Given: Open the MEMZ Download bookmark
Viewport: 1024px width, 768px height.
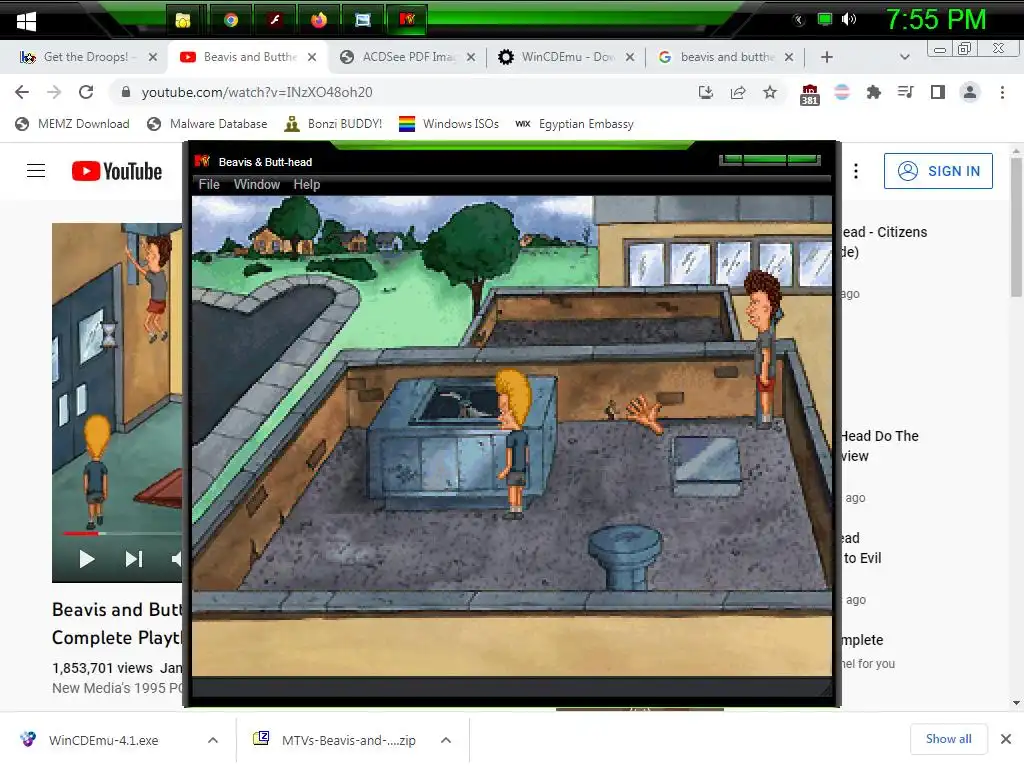Looking at the screenshot, I should 72,124.
